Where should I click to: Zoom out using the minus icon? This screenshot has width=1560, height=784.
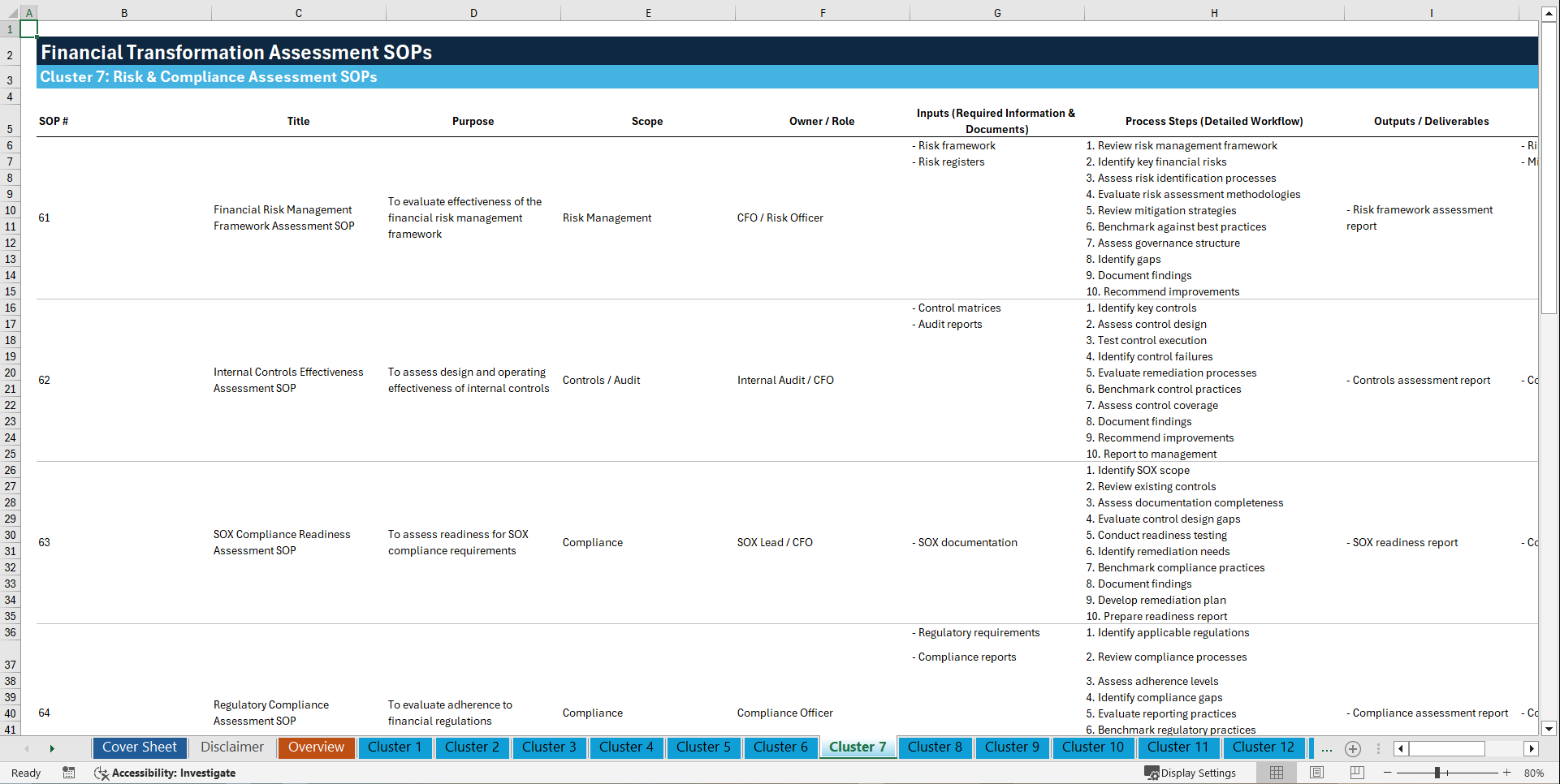point(1388,773)
